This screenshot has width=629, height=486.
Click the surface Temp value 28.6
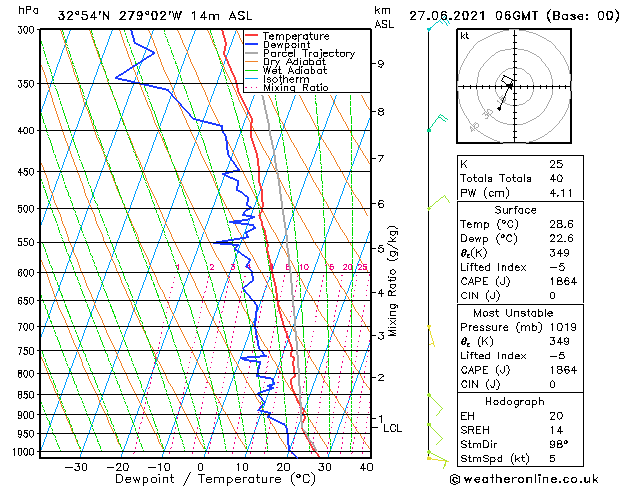[561, 224]
